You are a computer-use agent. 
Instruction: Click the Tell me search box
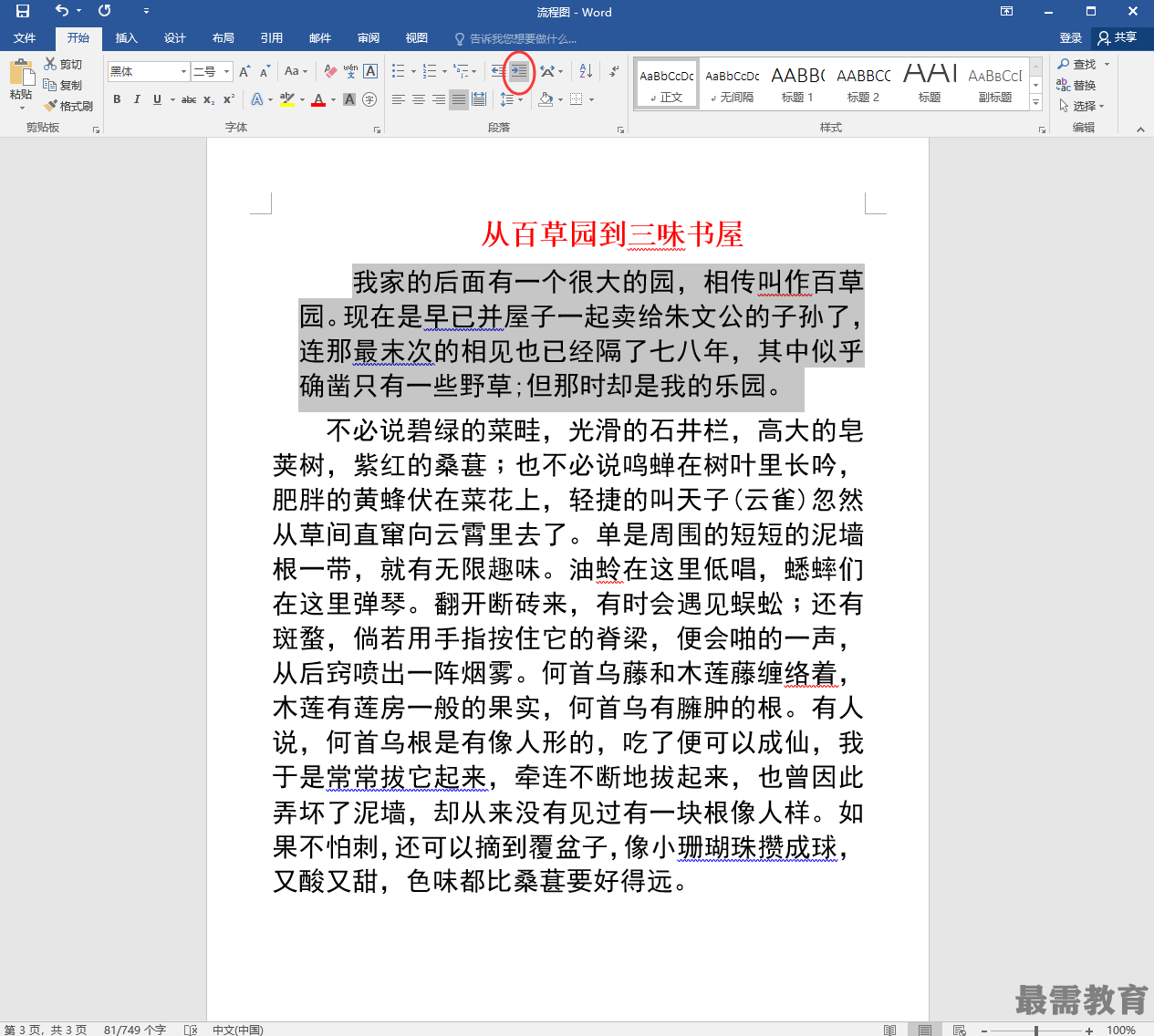517,38
